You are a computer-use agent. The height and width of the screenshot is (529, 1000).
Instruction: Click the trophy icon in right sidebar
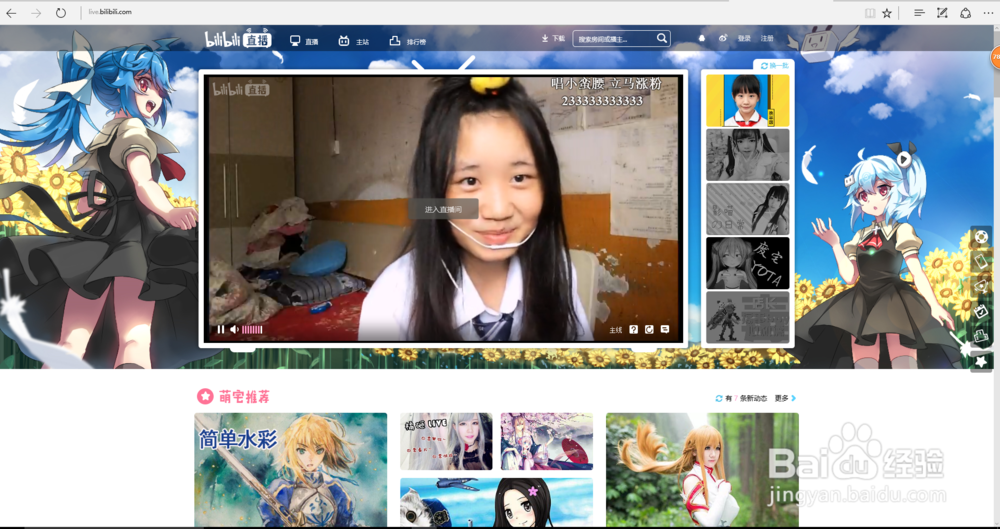point(981,286)
